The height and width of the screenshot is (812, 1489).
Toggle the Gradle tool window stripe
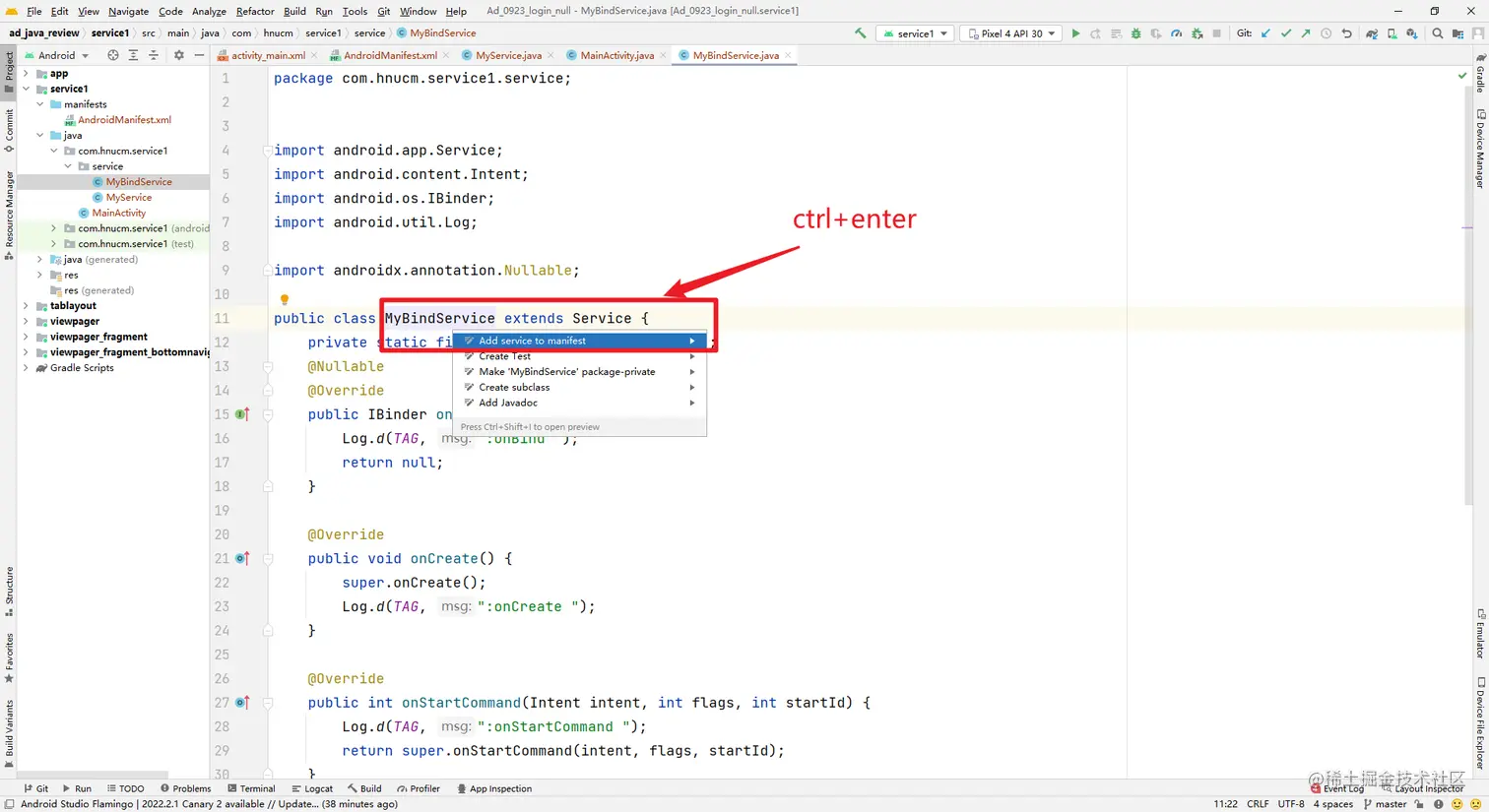coord(1480,74)
